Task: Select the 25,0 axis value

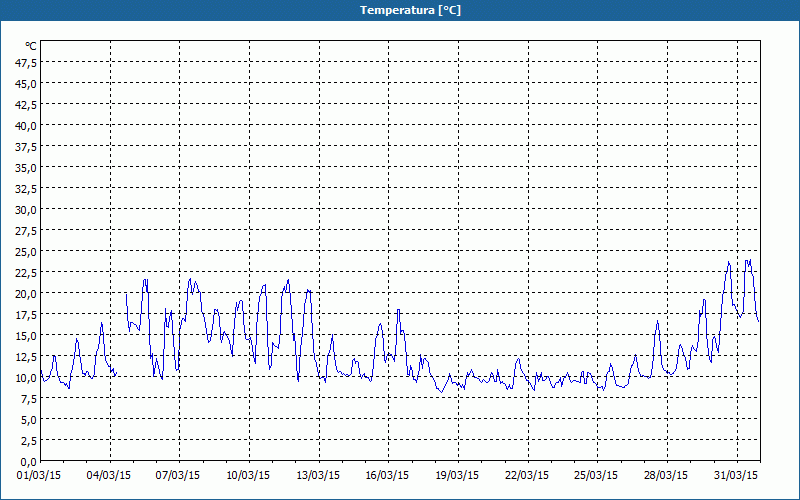Action: click(x=27, y=252)
